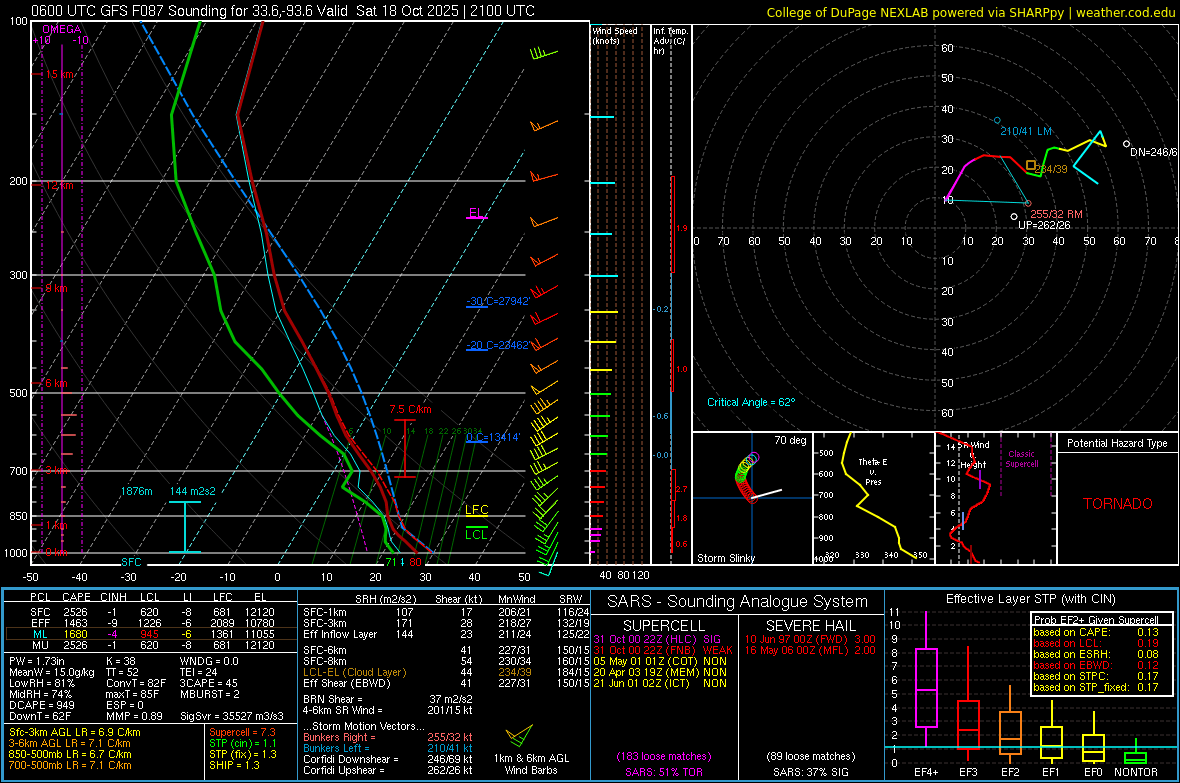This screenshot has height=783, width=1180.
Task: Click the 255/32 RM storm motion marker
Action: coord(1028,203)
